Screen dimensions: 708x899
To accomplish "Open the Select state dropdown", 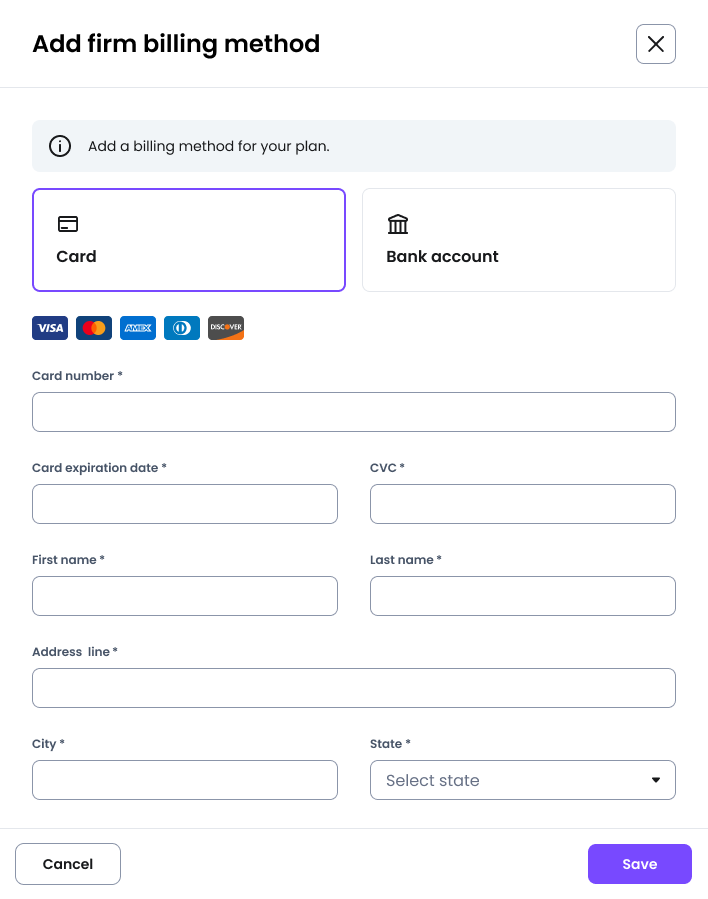I will tap(510, 780).
